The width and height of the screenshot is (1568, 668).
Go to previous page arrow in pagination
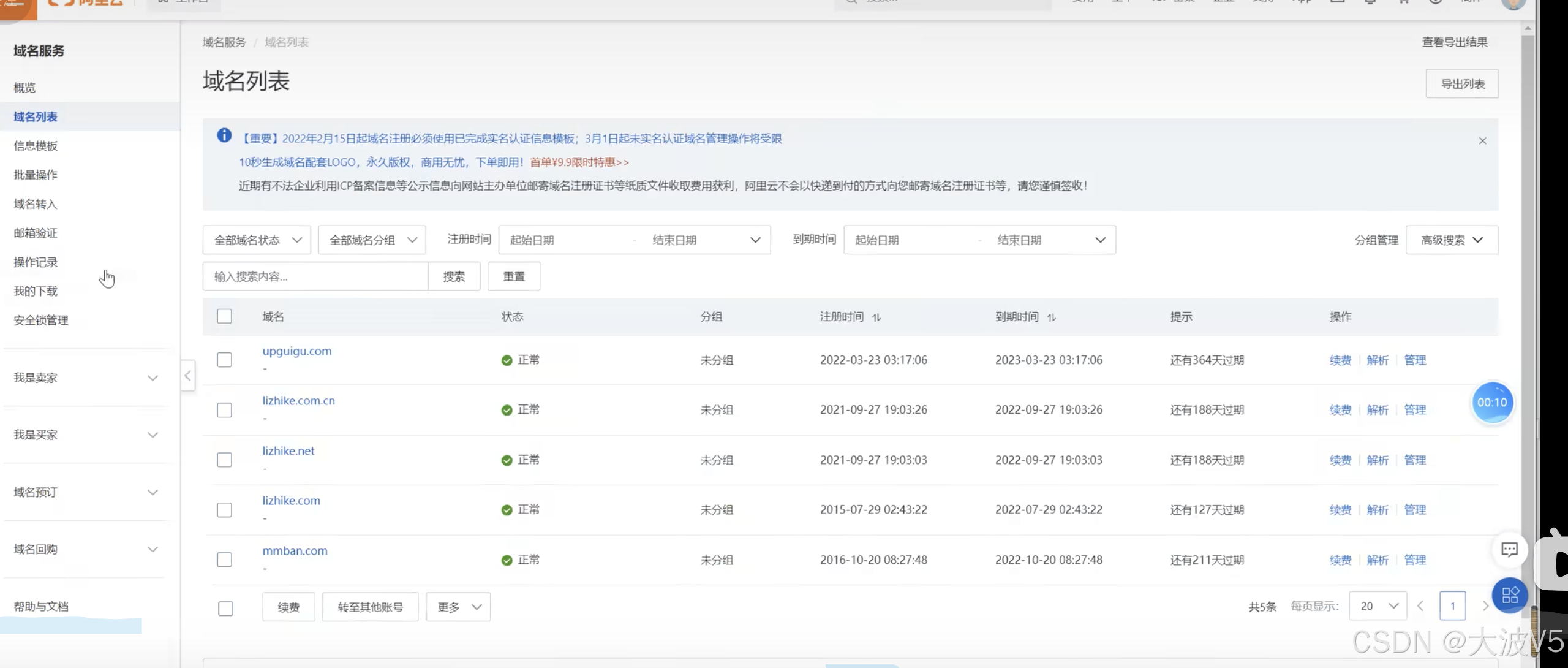(1420, 606)
